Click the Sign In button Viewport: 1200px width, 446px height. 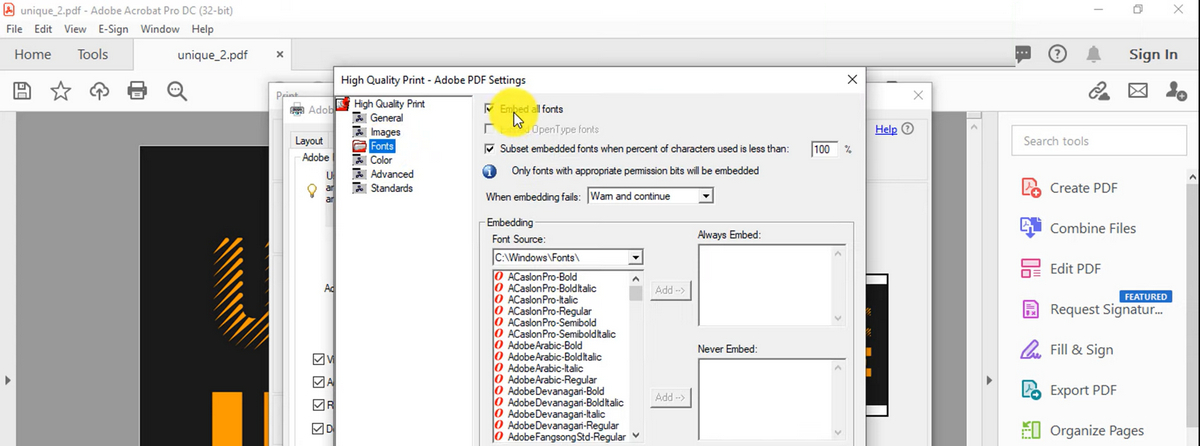point(1152,54)
